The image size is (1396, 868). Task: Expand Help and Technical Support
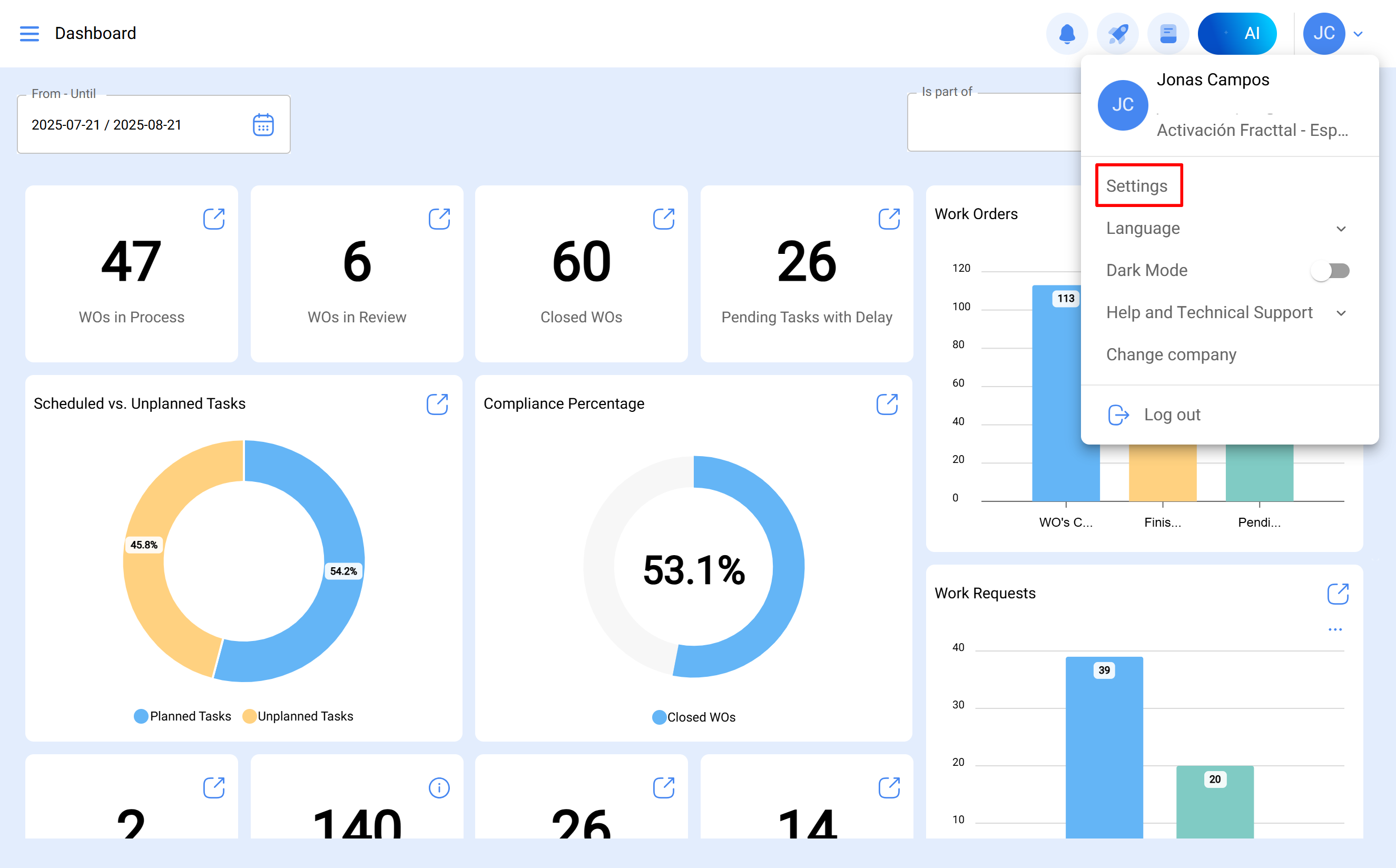pos(1341,313)
